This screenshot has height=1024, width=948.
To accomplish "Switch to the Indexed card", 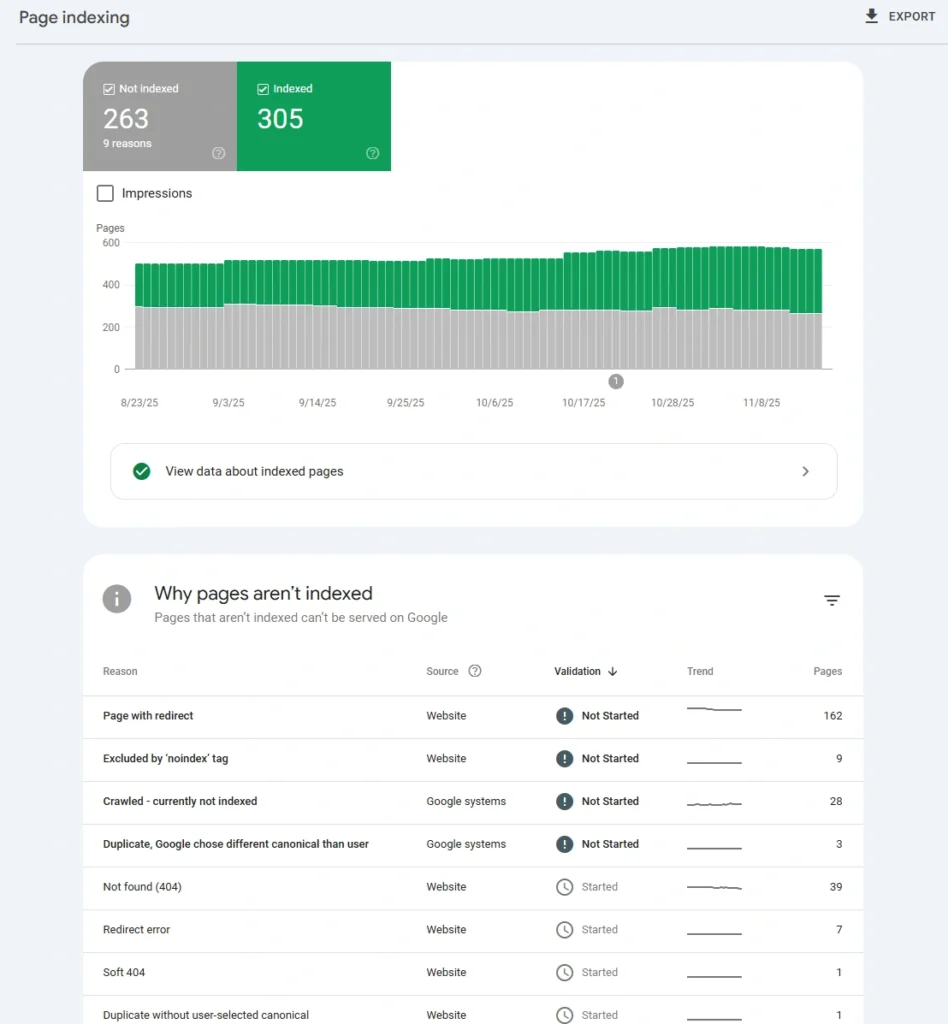I will (x=313, y=118).
